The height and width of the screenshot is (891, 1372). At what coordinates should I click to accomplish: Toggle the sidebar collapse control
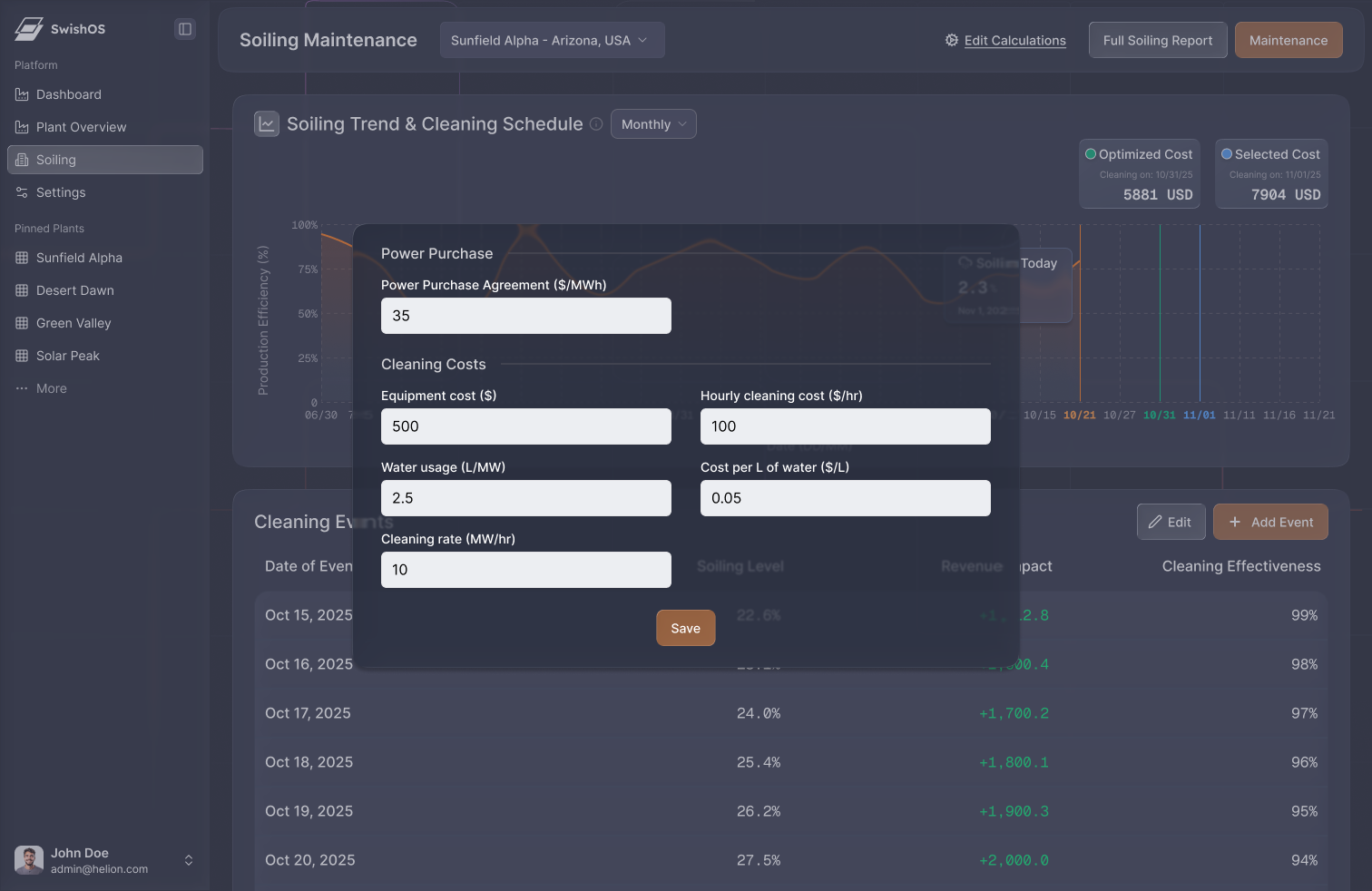[184, 28]
